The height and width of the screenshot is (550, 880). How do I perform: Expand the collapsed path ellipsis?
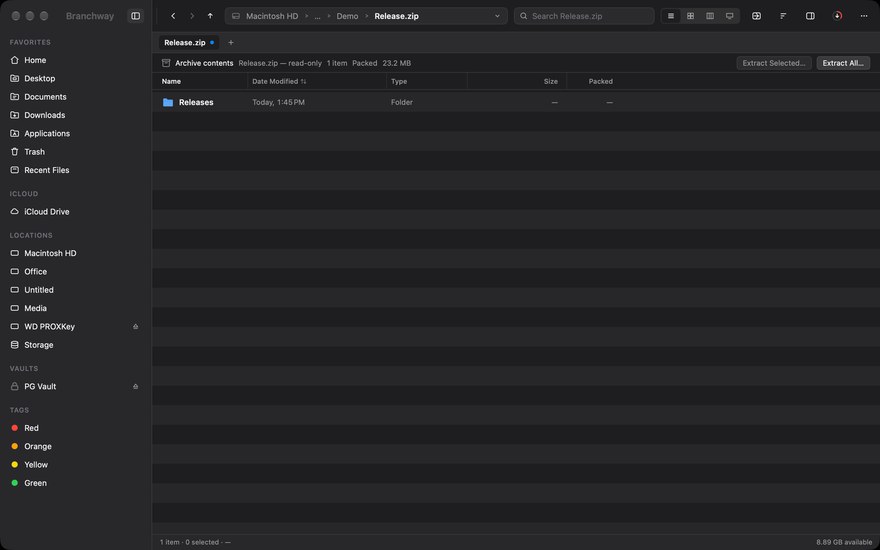(317, 16)
